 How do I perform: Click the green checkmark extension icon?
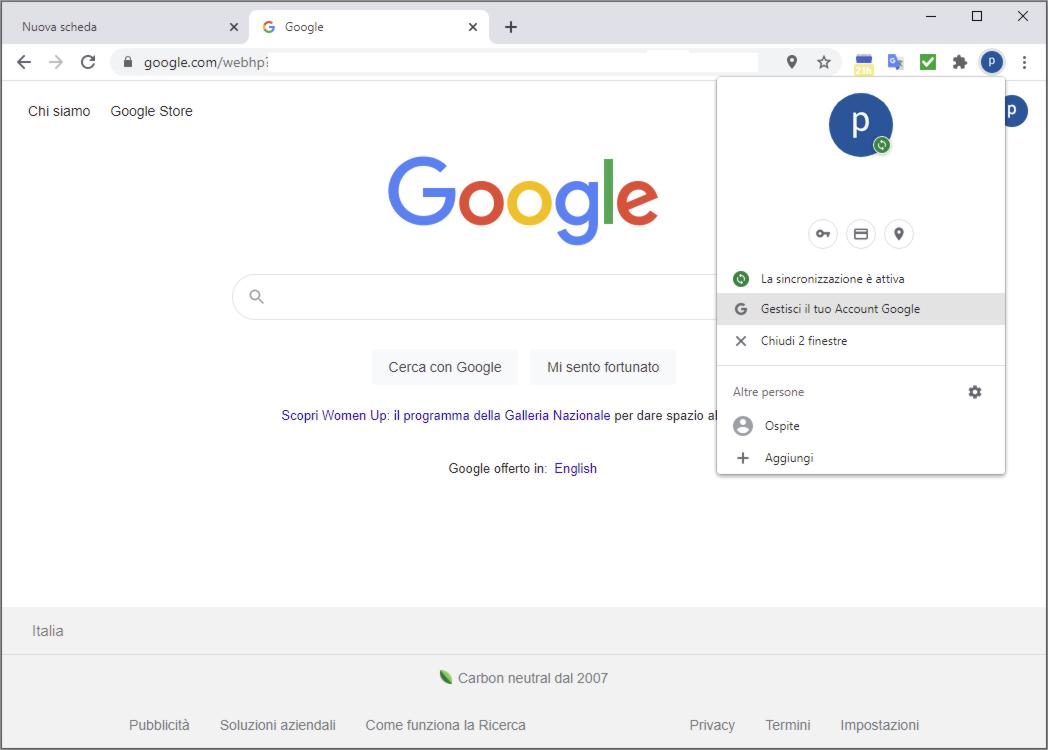pos(928,62)
